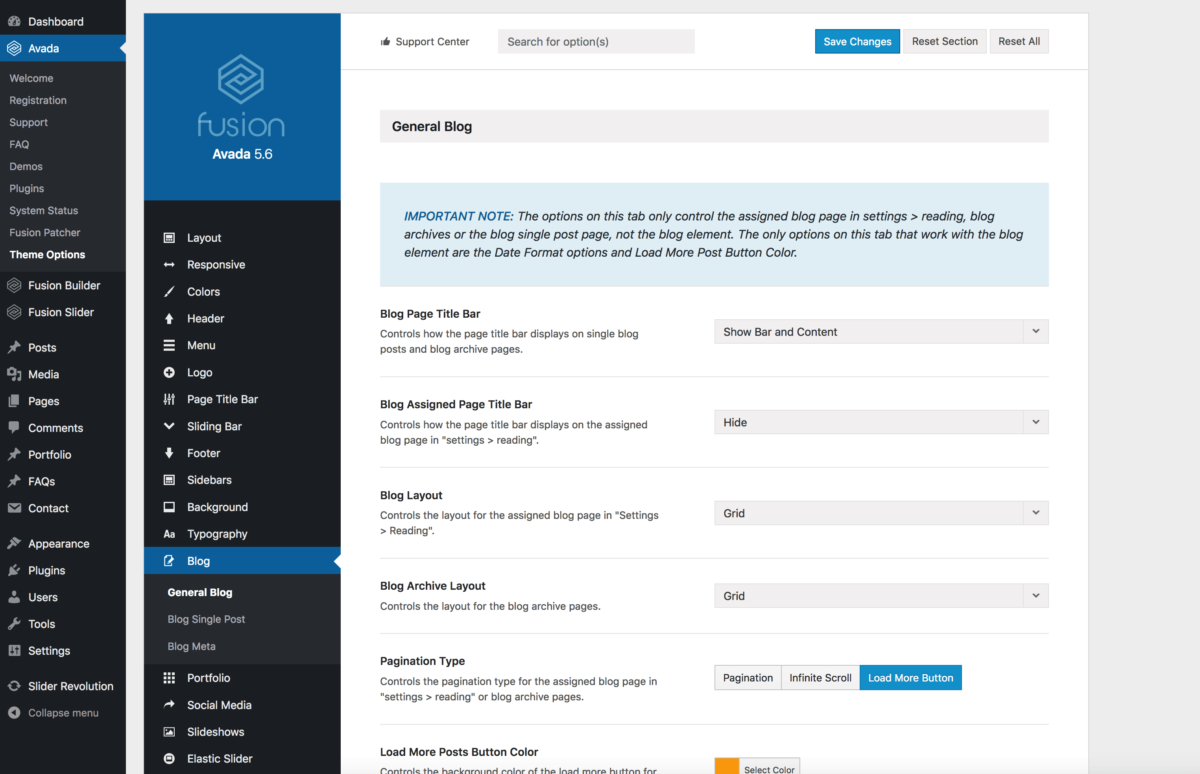Open the Blog Page Title Bar dropdown
The image size is (1200, 774).
coord(880,331)
